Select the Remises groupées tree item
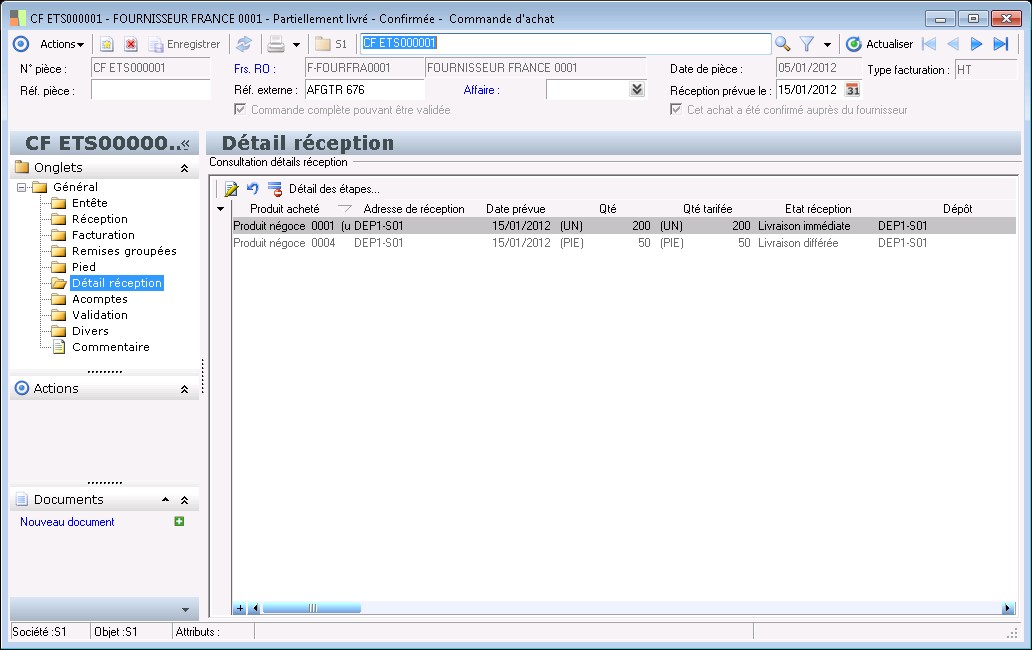Image resolution: width=1032 pixels, height=650 pixels. pyautogui.click(x=124, y=251)
